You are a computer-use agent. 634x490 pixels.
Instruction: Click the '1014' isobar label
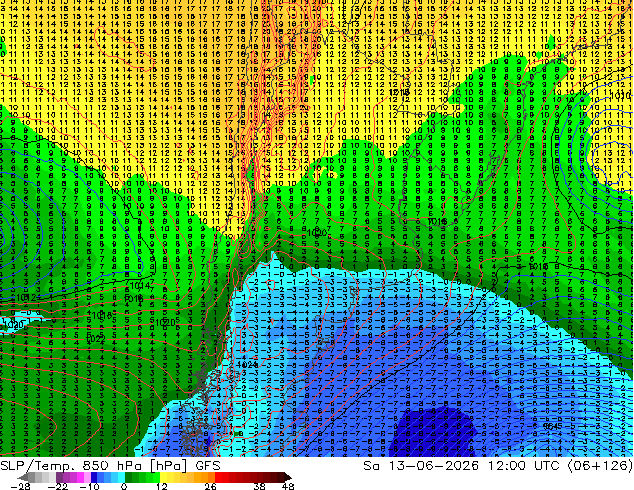click(139, 286)
